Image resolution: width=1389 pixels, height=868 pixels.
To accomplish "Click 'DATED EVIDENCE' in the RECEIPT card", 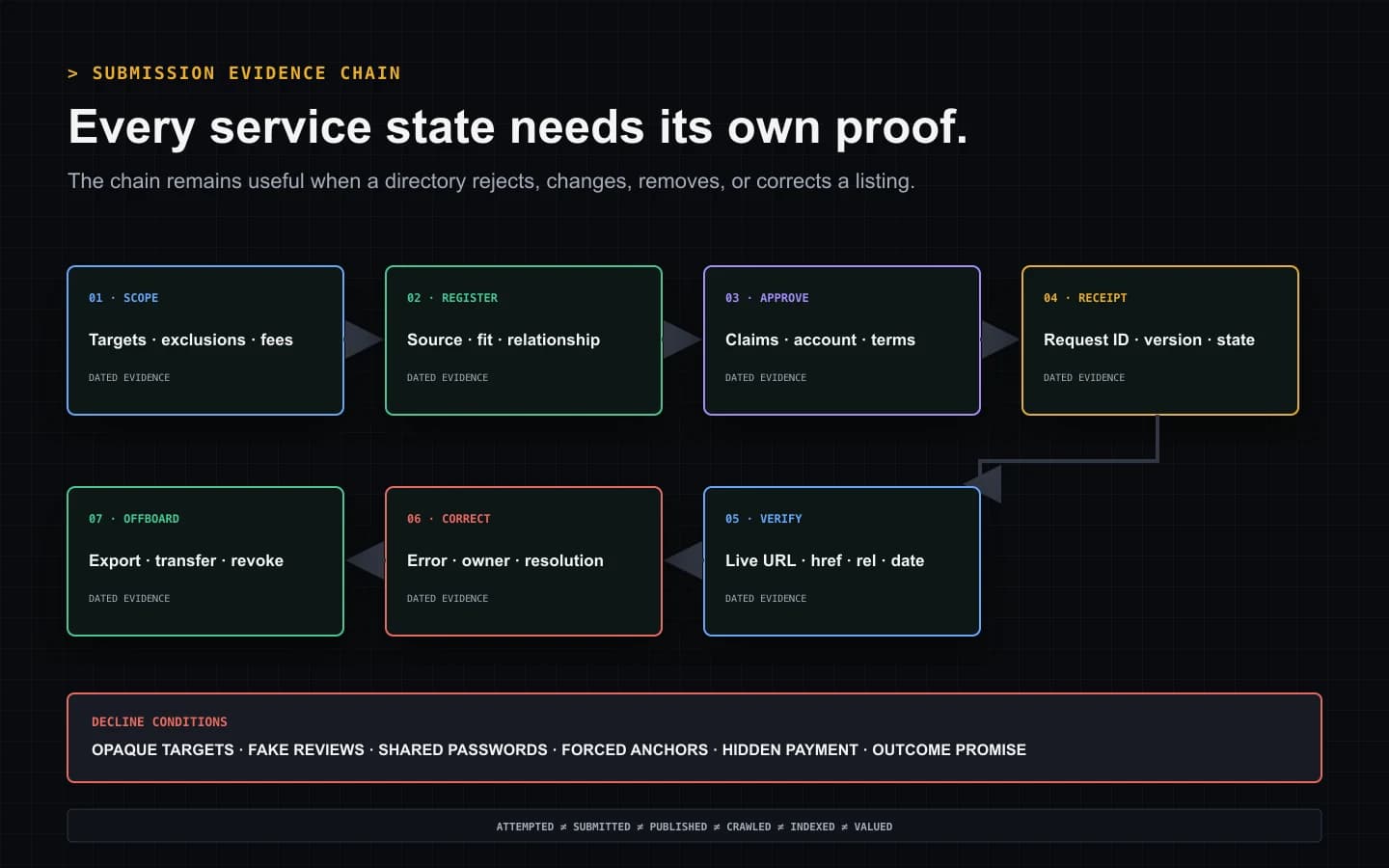I will point(1084,378).
